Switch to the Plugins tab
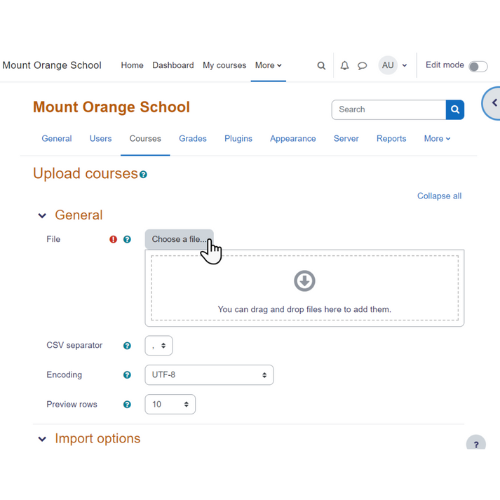 [x=238, y=139]
